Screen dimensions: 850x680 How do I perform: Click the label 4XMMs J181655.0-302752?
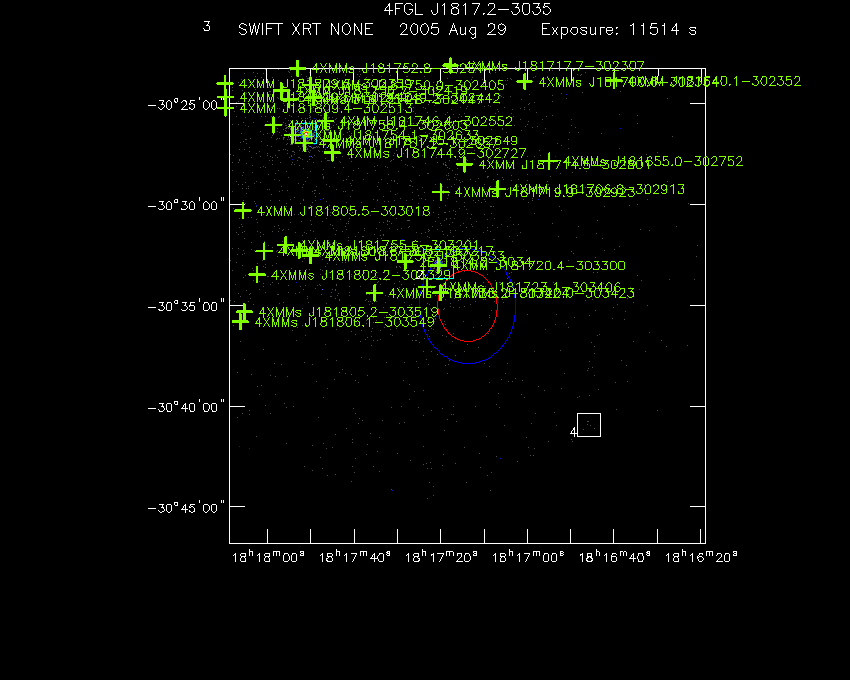[653, 161]
